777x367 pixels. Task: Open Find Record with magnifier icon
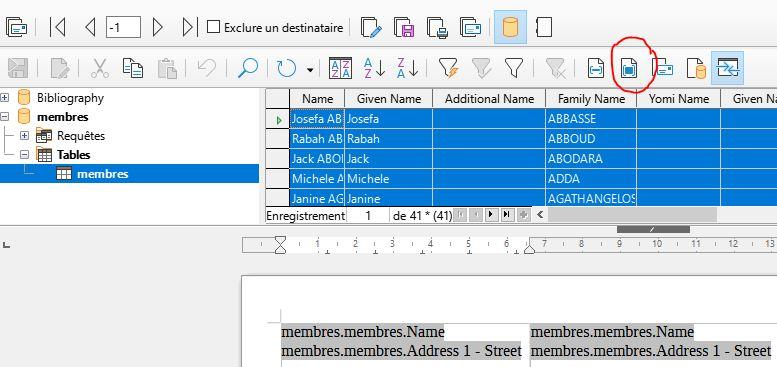click(x=248, y=68)
